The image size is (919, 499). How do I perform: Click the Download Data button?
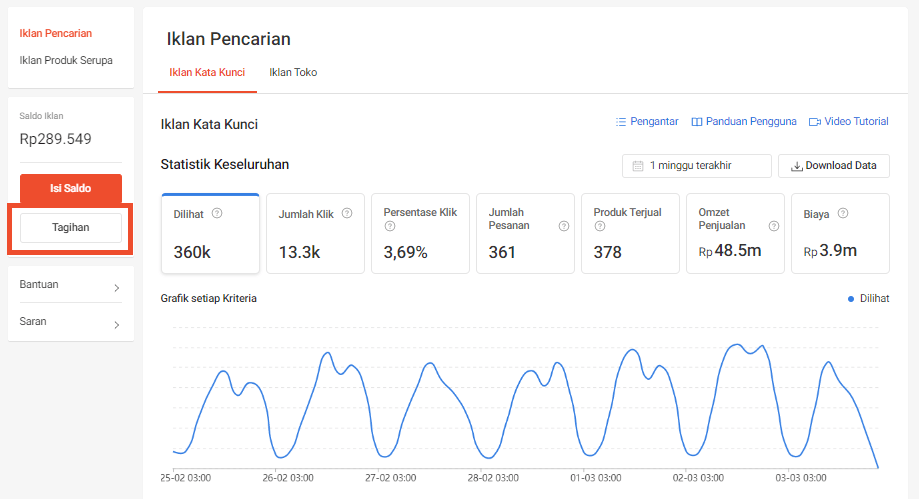[x=833, y=166]
